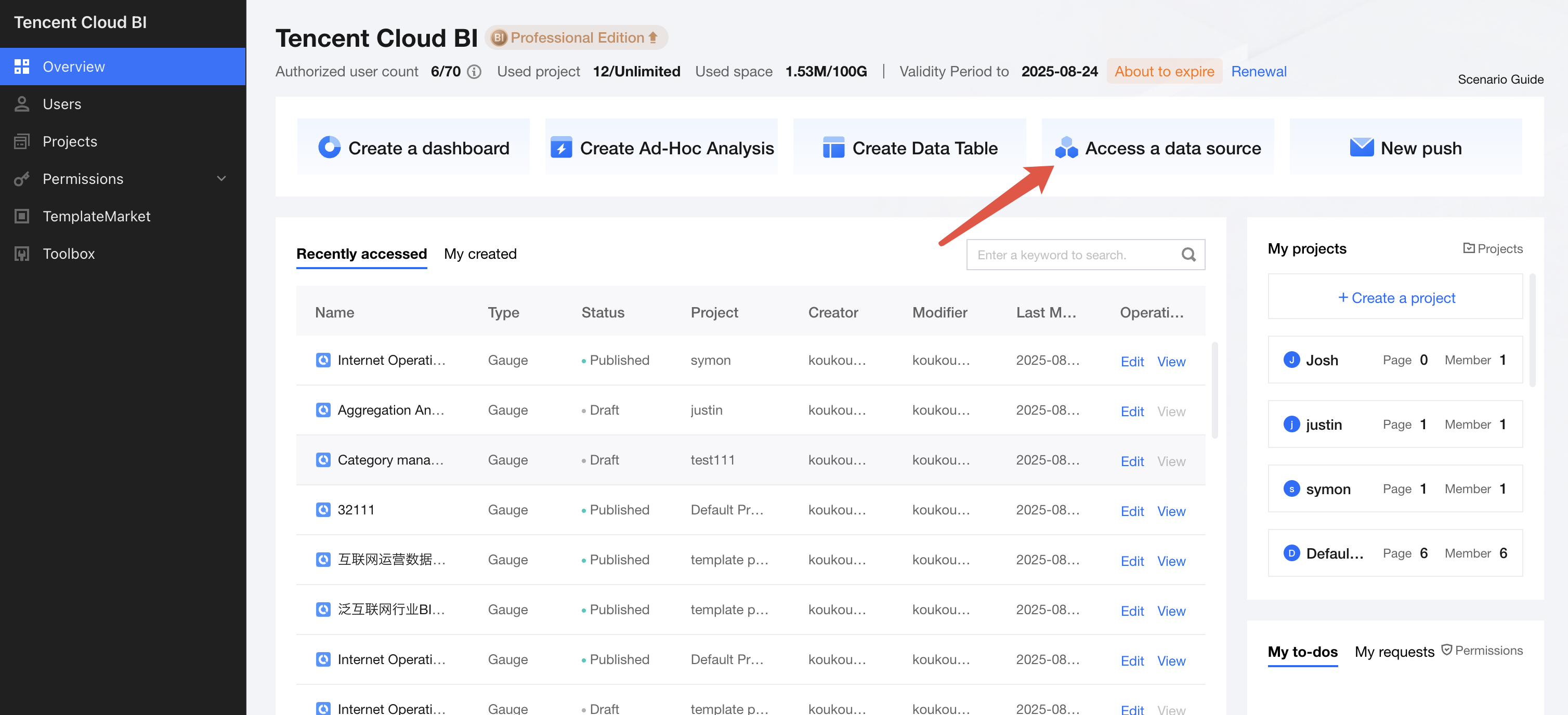
Task: Click the search magnifier icon
Action: [1188, 255]
